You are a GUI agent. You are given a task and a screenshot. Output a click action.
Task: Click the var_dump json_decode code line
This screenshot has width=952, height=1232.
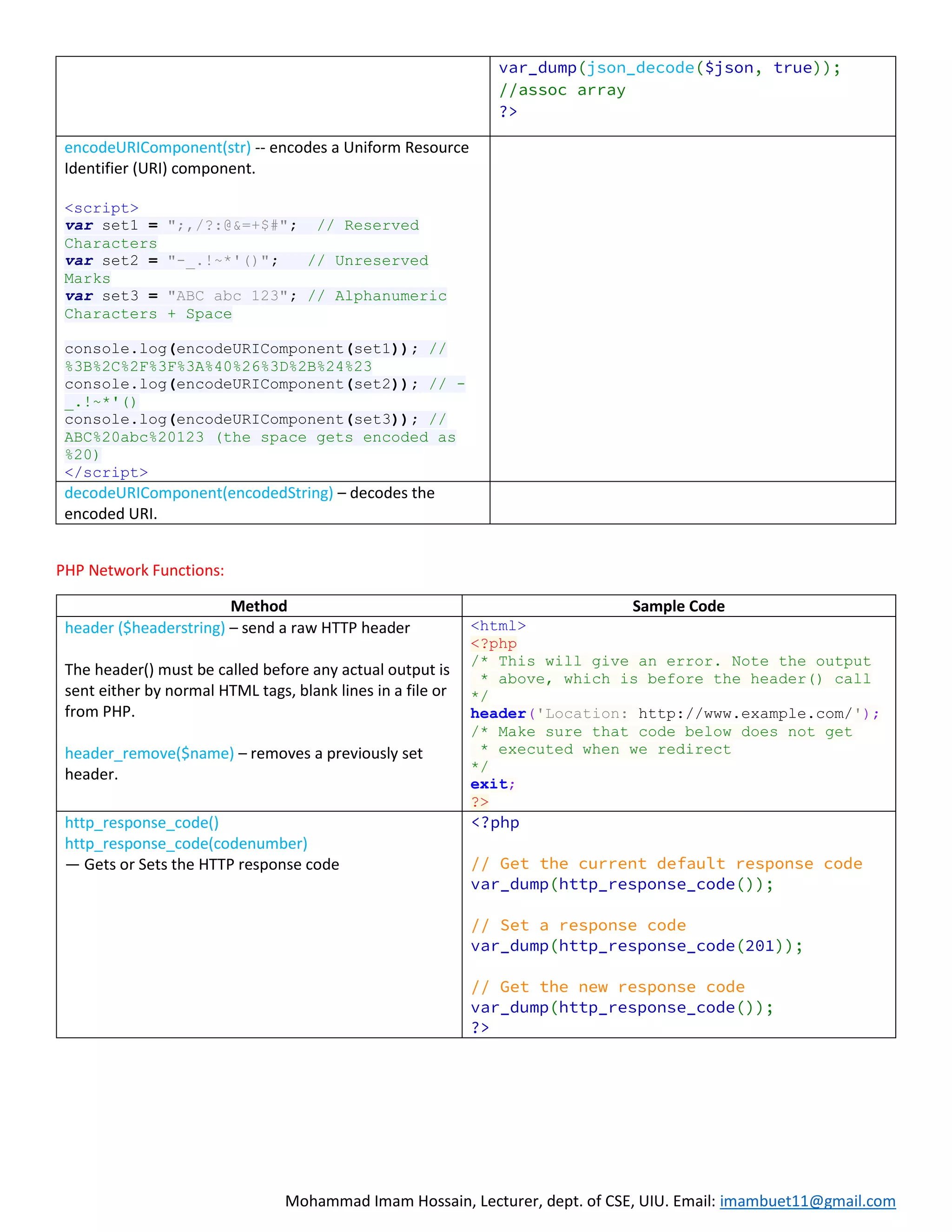(x=669, y=68)
